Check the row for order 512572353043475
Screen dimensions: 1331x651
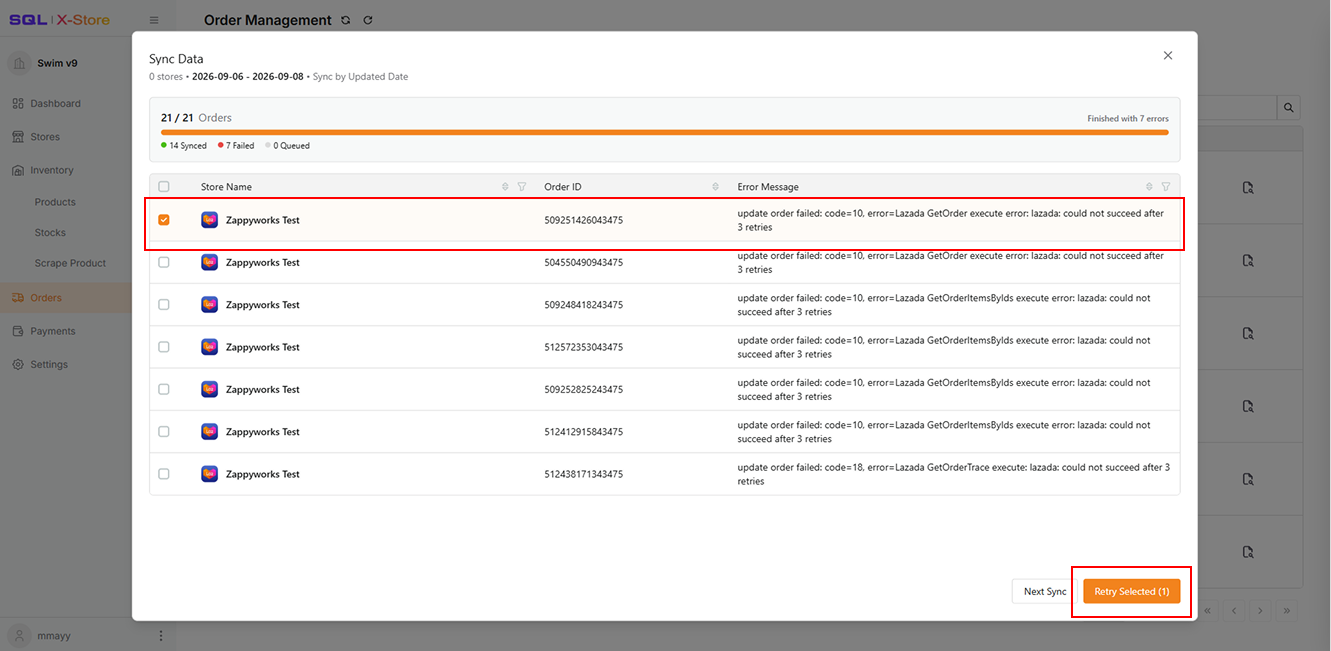(x=164, y=347)
